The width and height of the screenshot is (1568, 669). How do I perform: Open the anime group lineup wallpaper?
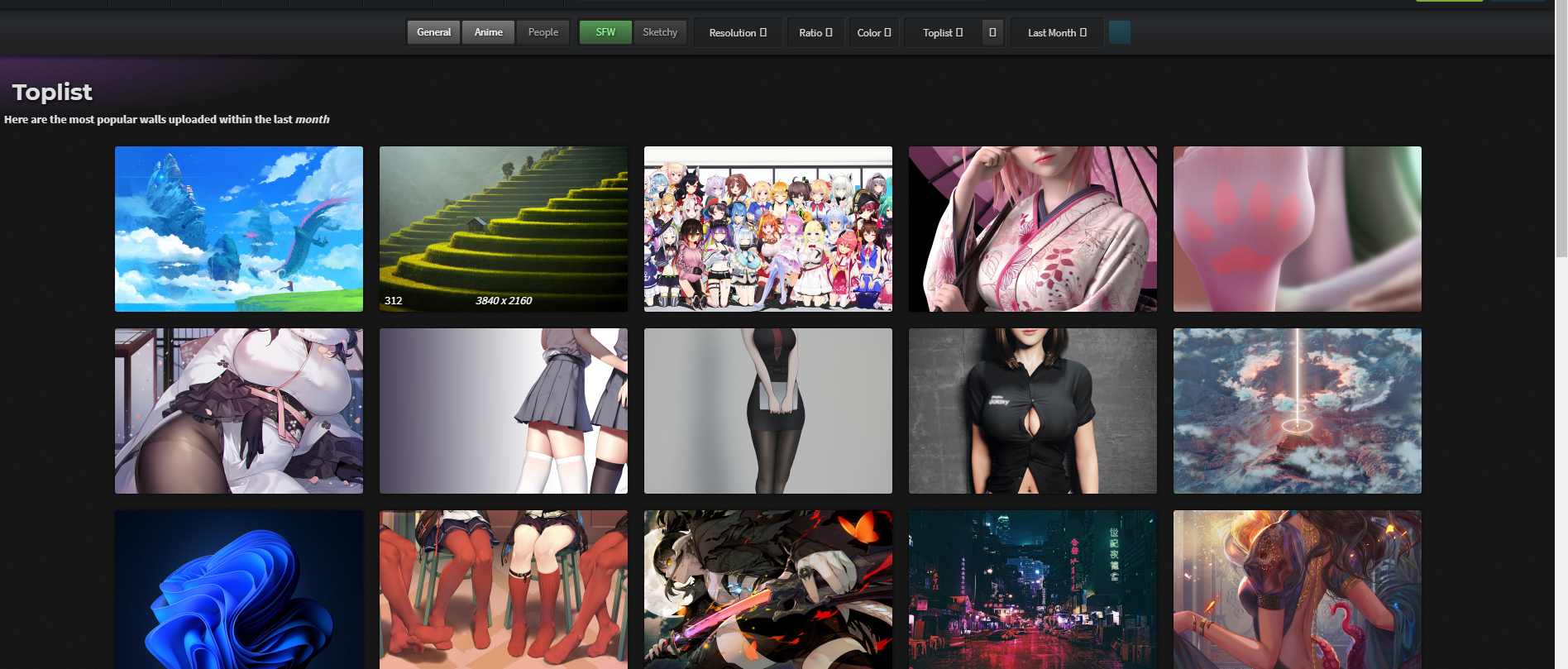click(x=768, y=229)
